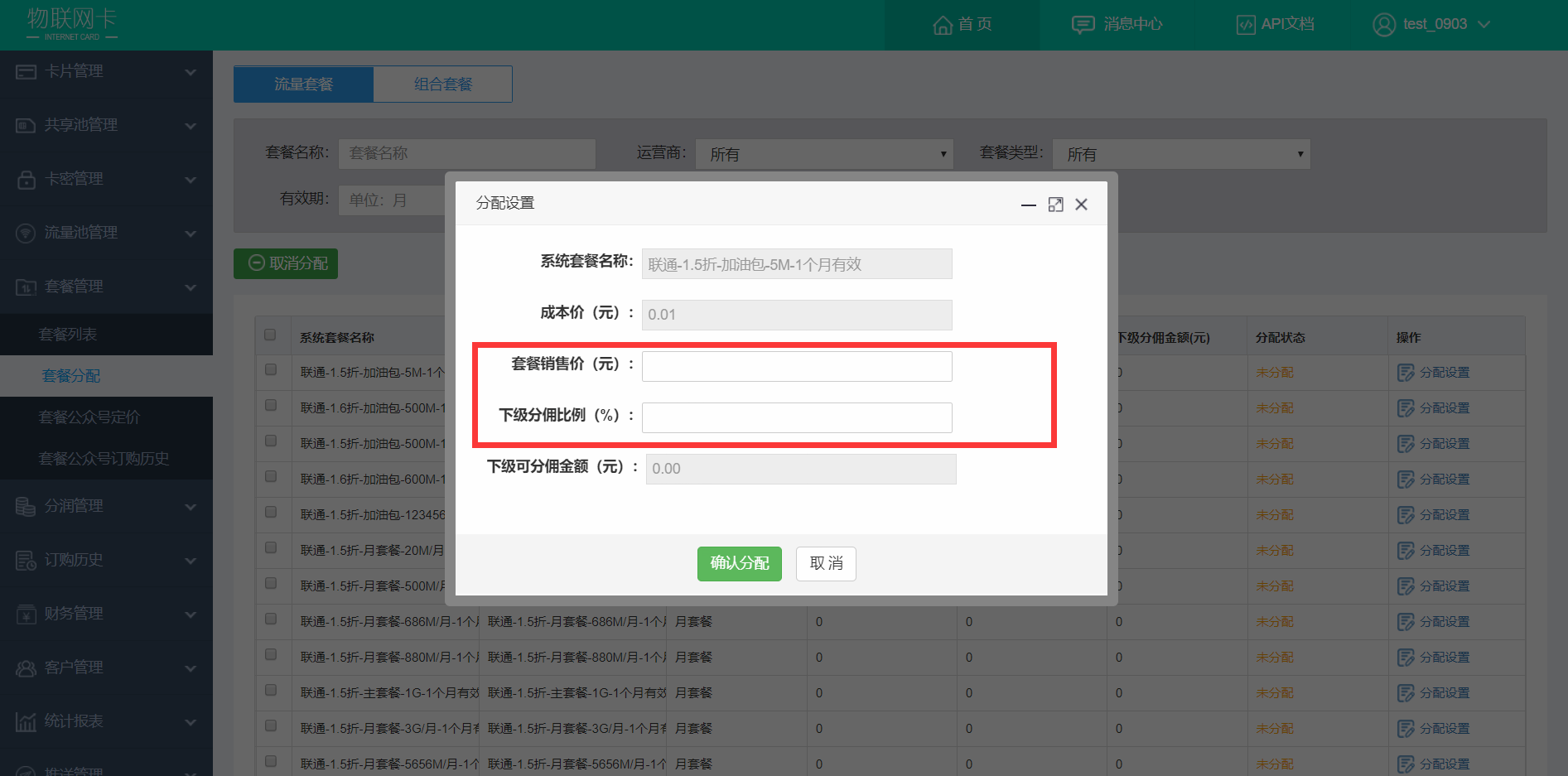Screen dimensions: 1568x776
Task: Check row 联通-1.6折-加油包-500M checkbox
Action: (271, 405)
